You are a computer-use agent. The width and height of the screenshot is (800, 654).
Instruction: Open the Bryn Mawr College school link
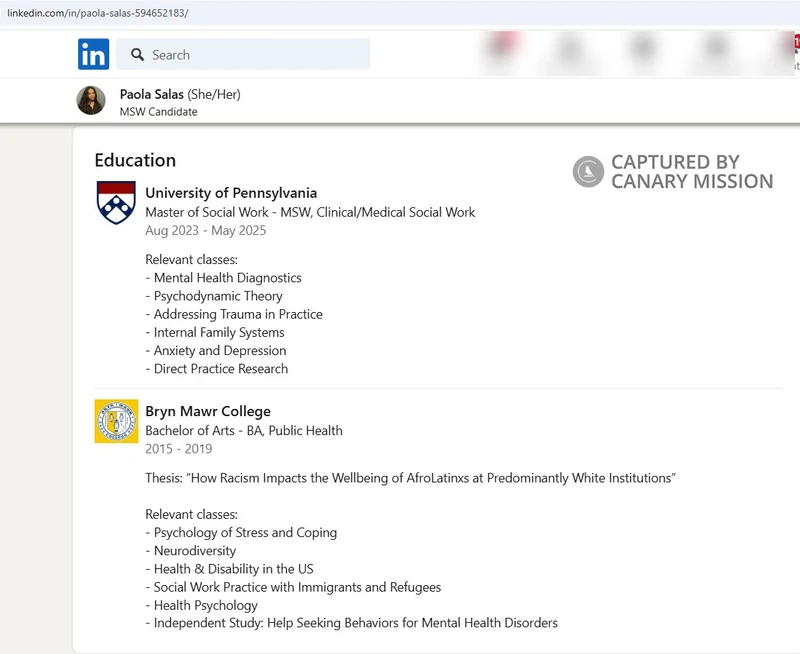208,411
